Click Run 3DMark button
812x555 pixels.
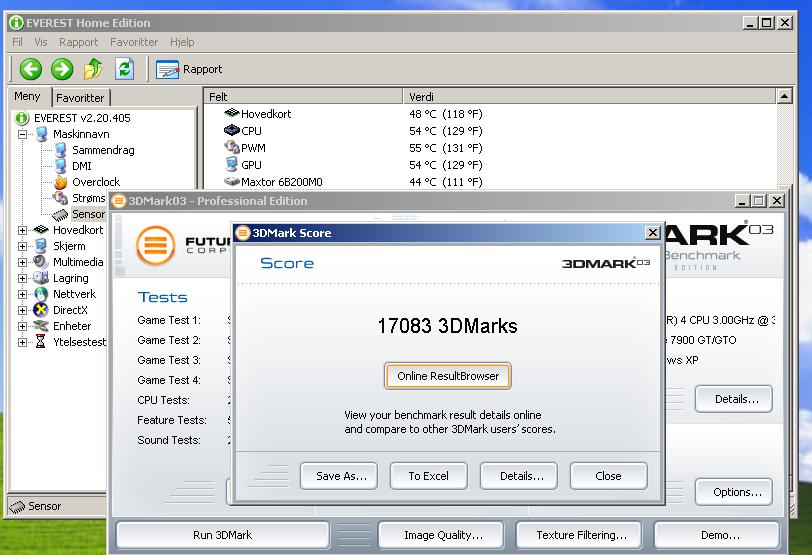tap(223, 535)
